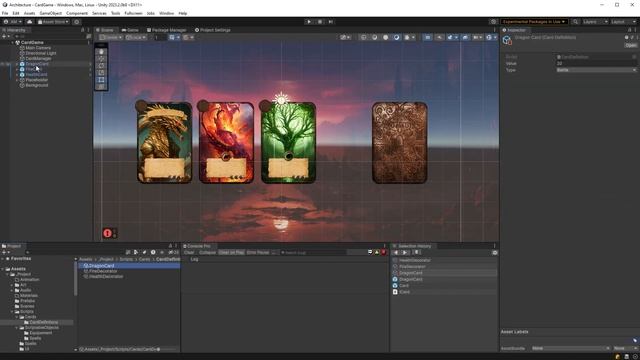Screen dimensions: 640x360
Task: Select the HealthDecorator asset in the Project panel
Action: pos(106,276)
